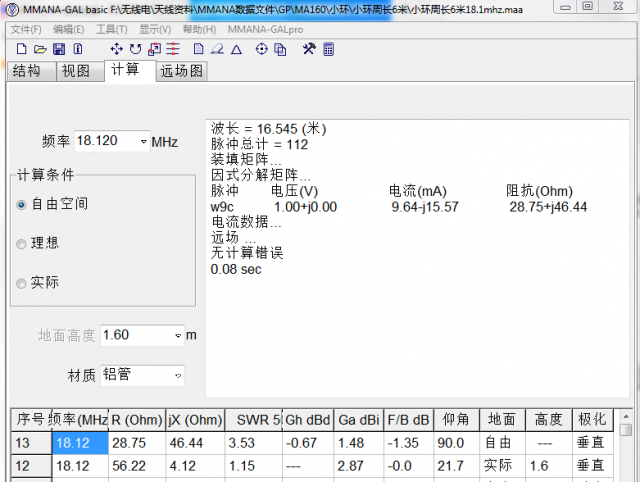Click MMANA-GAL application icon in title bar
The height and width of the screenshot is (482, 640).
coord(12,9)
